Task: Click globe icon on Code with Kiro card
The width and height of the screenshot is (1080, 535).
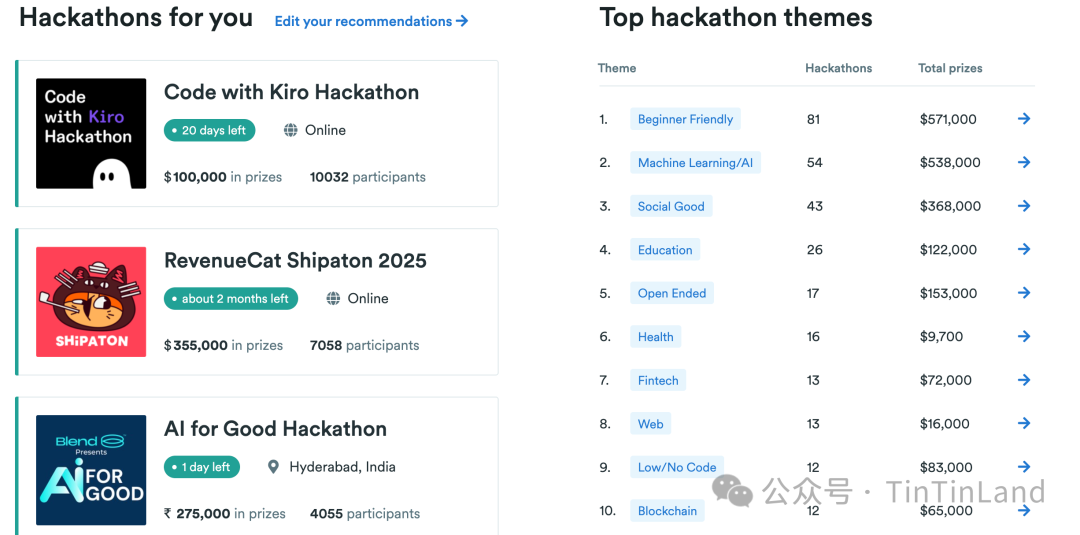Action: (291, 130)
